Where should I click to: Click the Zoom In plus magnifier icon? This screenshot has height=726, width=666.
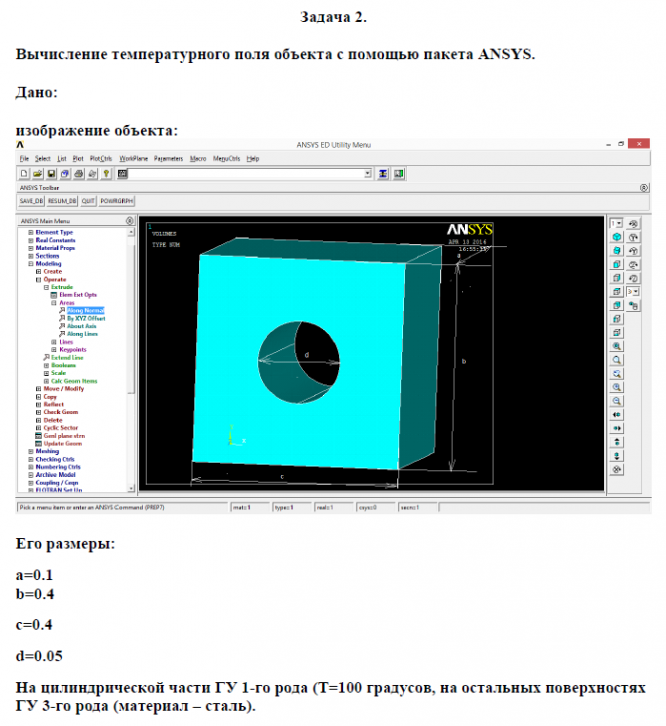point(616,388)
